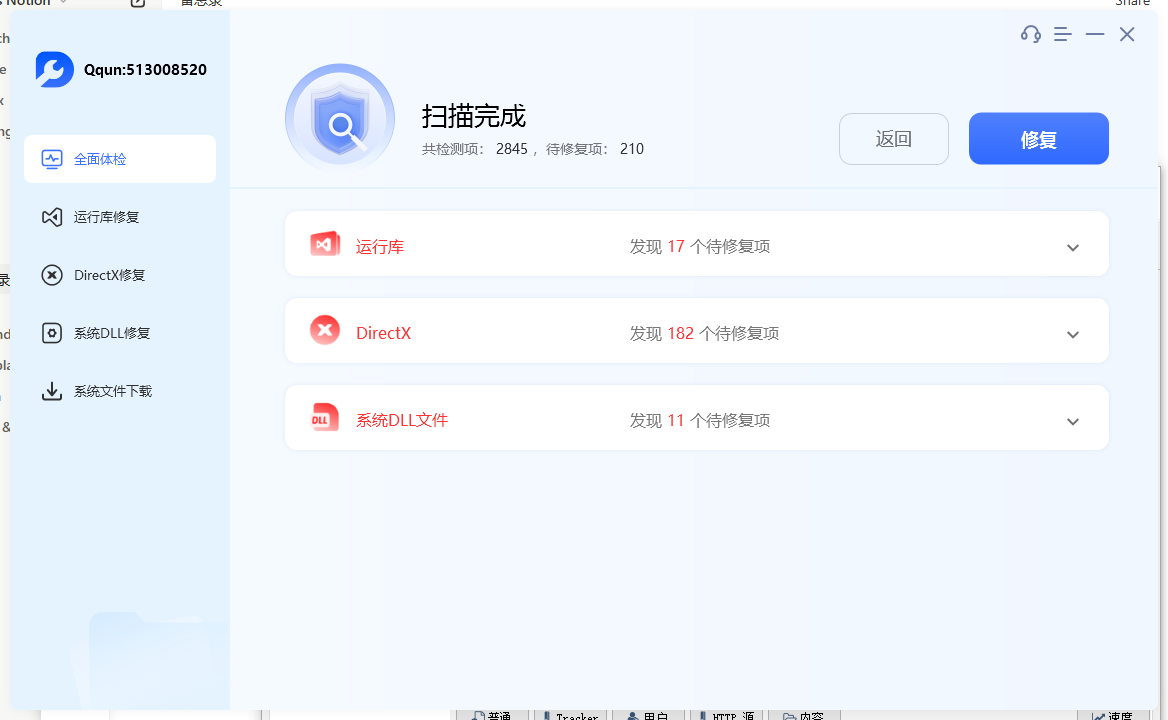This screenshot has width=1168, height=720.
Task: Click the 发现 17 个待修复项 text
Action: point(700,247)
